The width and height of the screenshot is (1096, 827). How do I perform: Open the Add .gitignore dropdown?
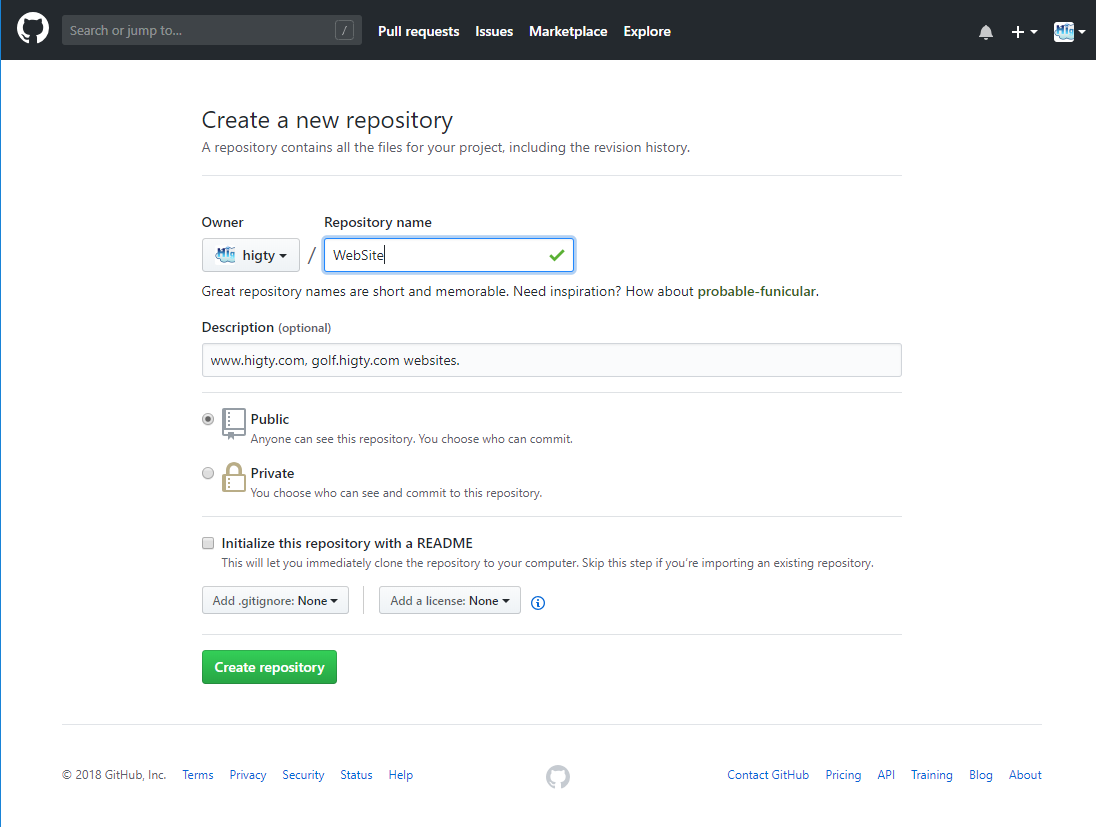[275, 600]
